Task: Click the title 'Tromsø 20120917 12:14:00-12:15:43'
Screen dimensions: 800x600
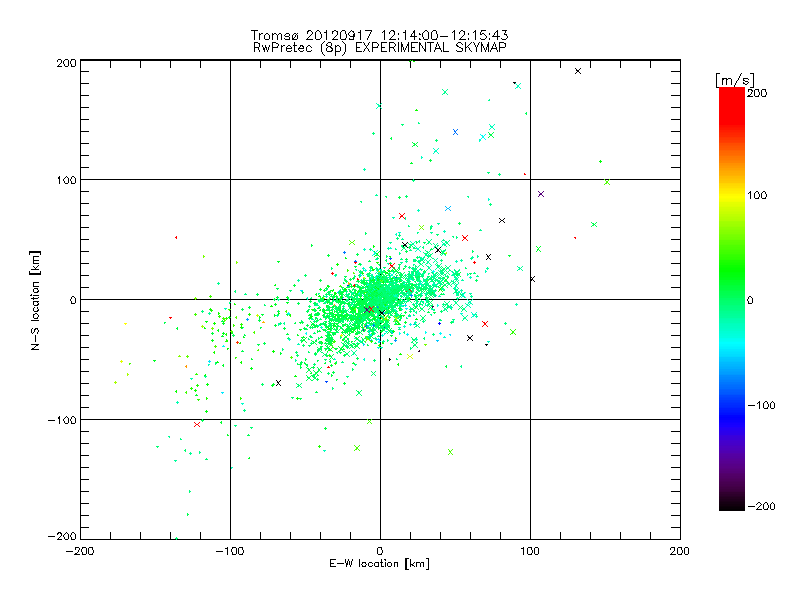Action: pos(379,35)
